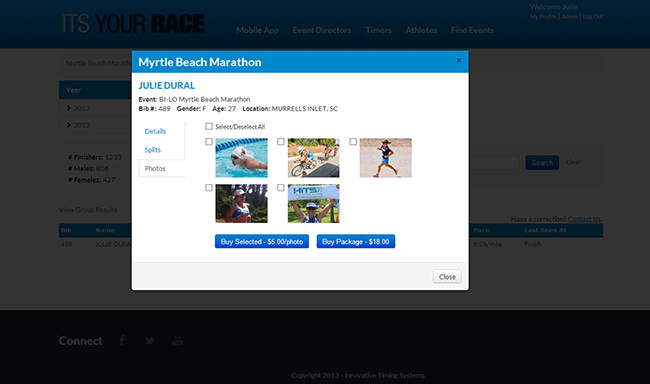This screenshot has width=650, height=384.
Task: Switch to the Splits tab
Action: [153, 150]
